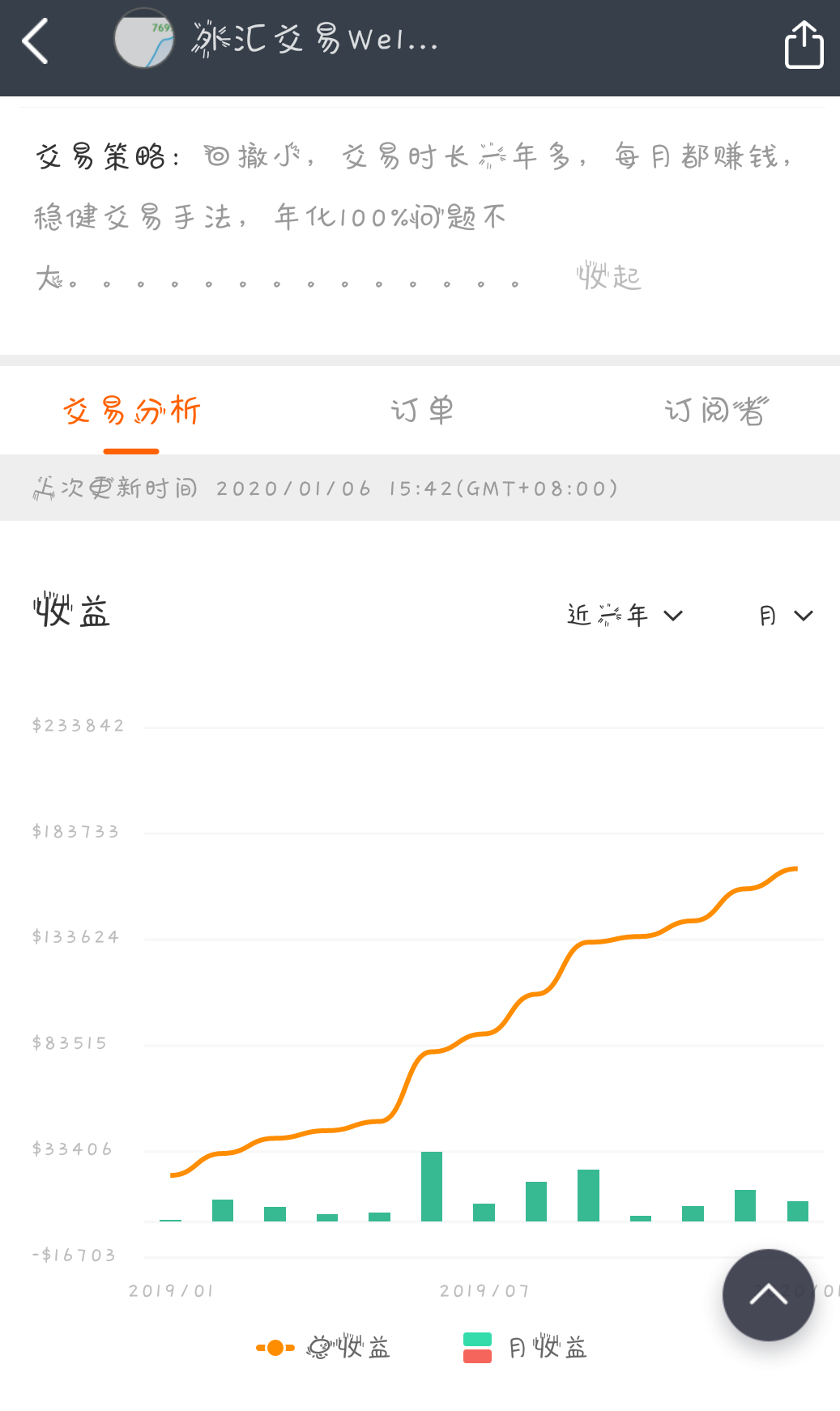Toggle 总收益 orange legend marker
The height and width of the screenshot is (1411, 840).
[x=275, y=1348]
